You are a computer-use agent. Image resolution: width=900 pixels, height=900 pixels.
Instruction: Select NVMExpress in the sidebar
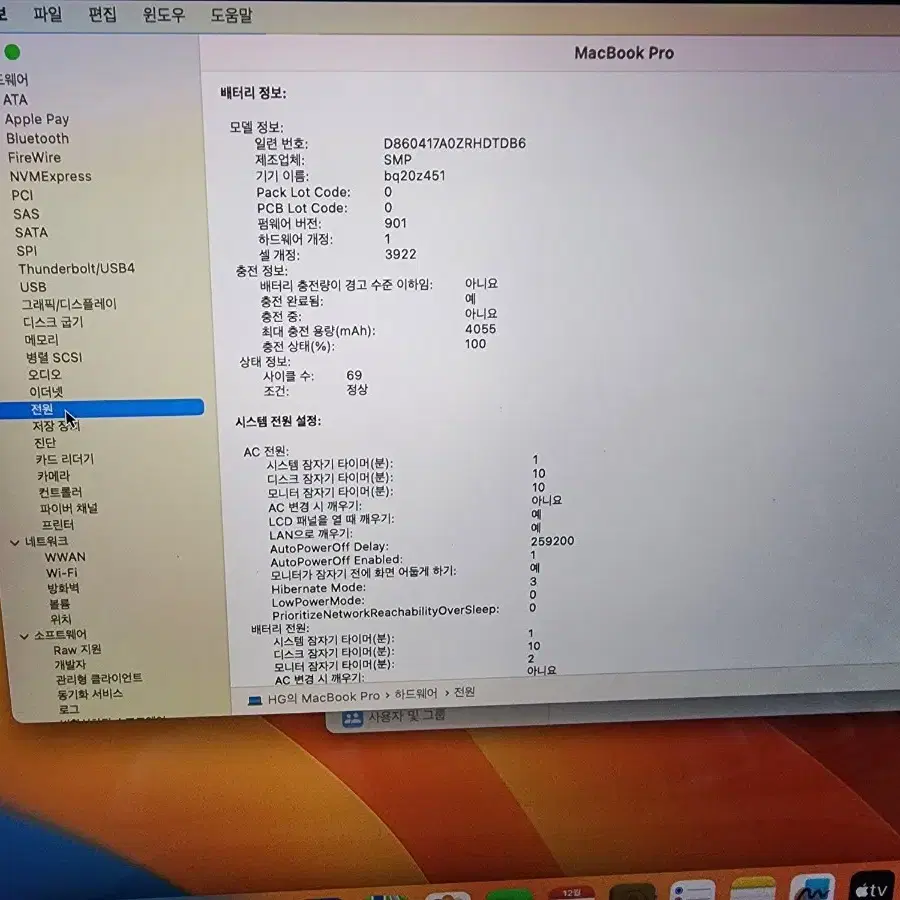pyautogui.click(x=51, y=176)
